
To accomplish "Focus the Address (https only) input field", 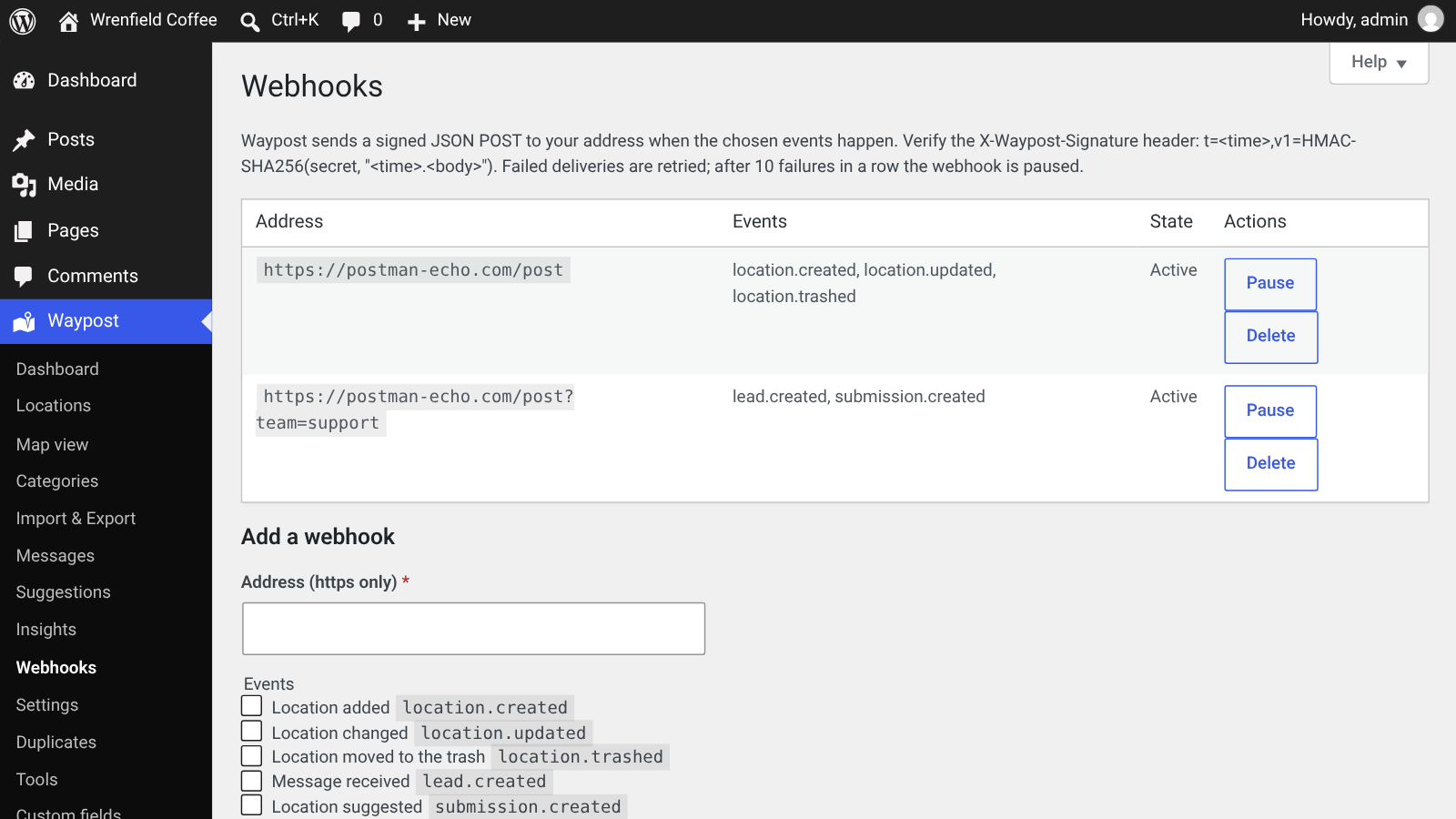I will (x=473, y=629).
